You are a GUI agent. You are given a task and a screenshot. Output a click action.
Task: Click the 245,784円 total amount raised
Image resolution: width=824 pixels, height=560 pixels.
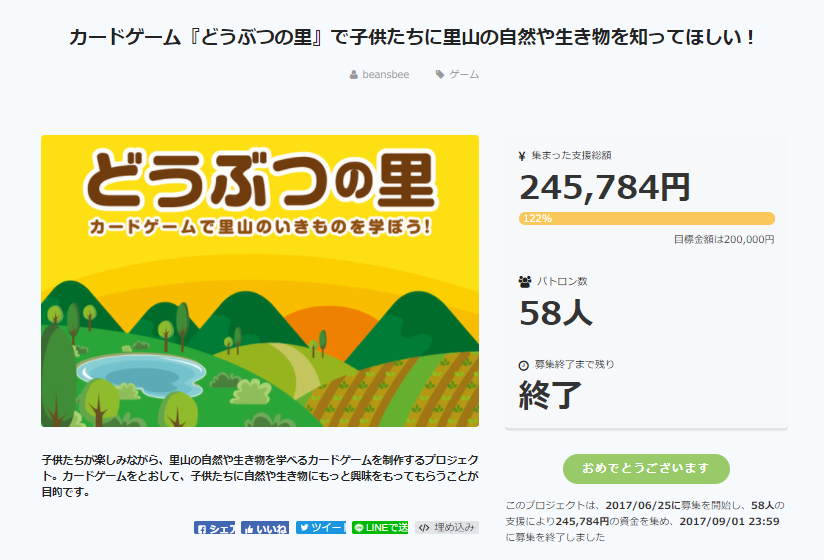pos(604,187)
